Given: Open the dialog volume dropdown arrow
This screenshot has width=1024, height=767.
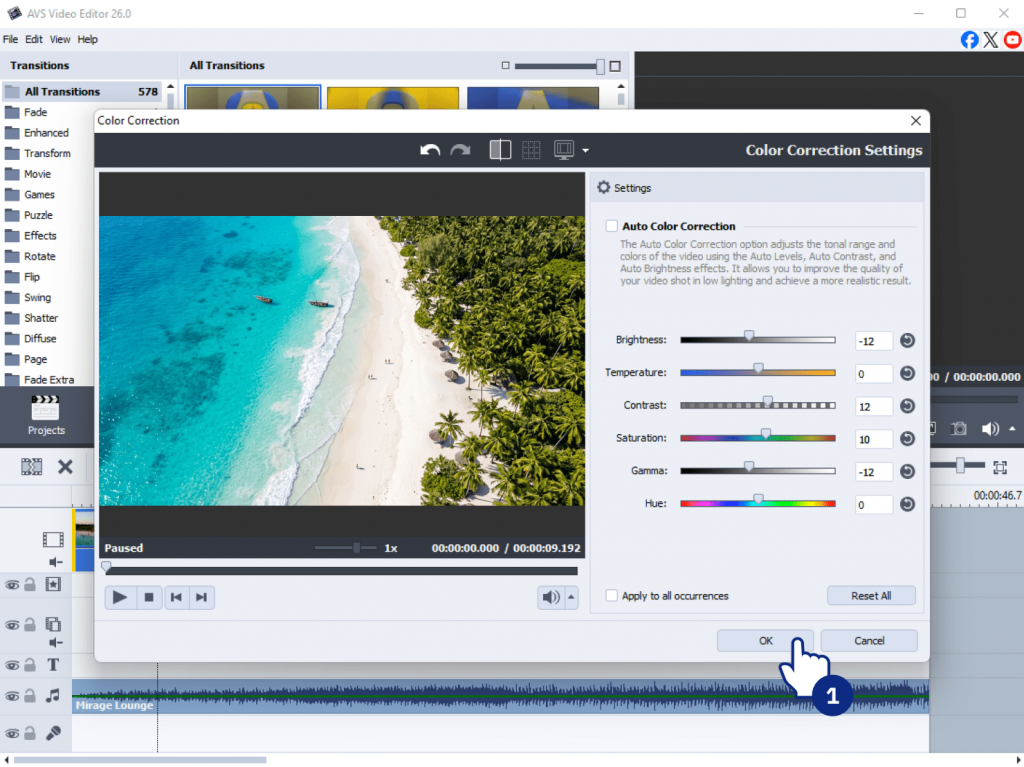Looking at the screenshot, I should (571, 598).
